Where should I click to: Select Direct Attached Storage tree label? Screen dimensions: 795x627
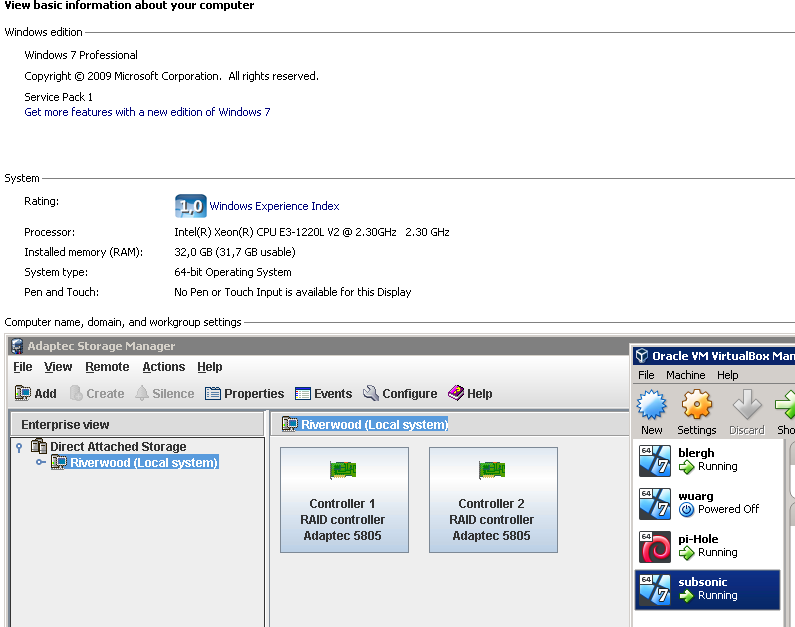pyautogui.click(x=118, y=447)
